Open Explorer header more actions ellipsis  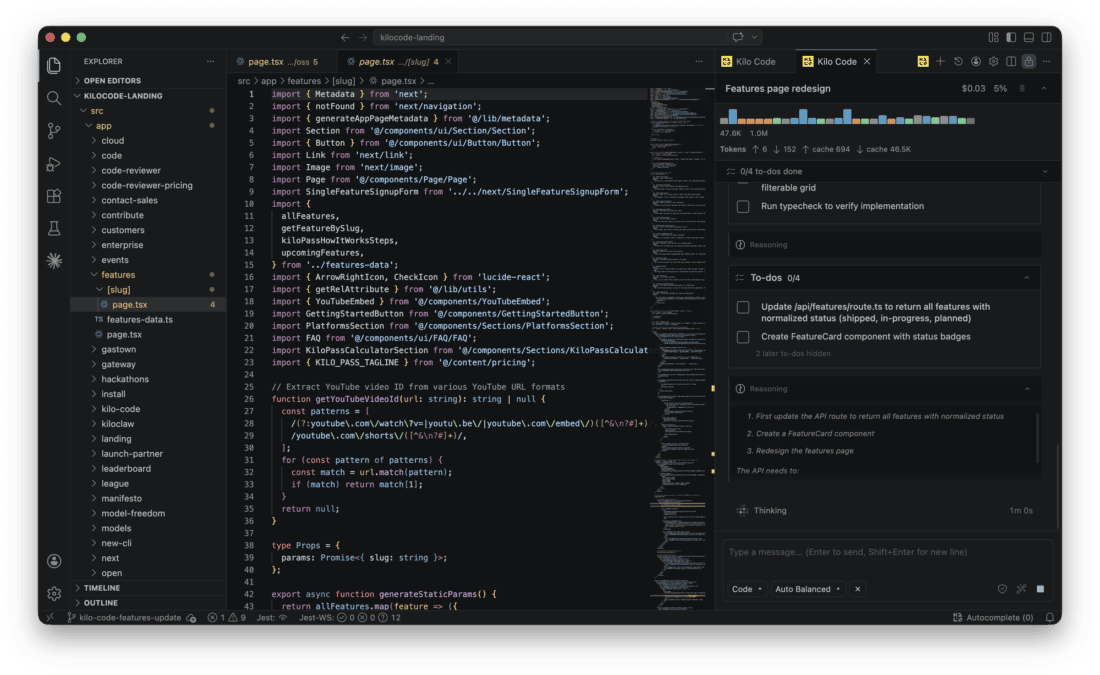click(x=210, y=62)
